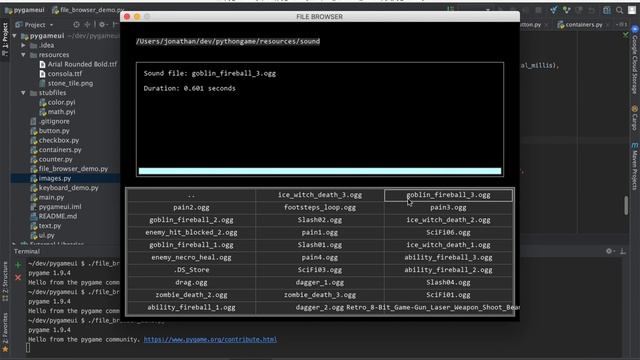
Task: Click the terminal panel gear settings icon
Action: point(609,251)
